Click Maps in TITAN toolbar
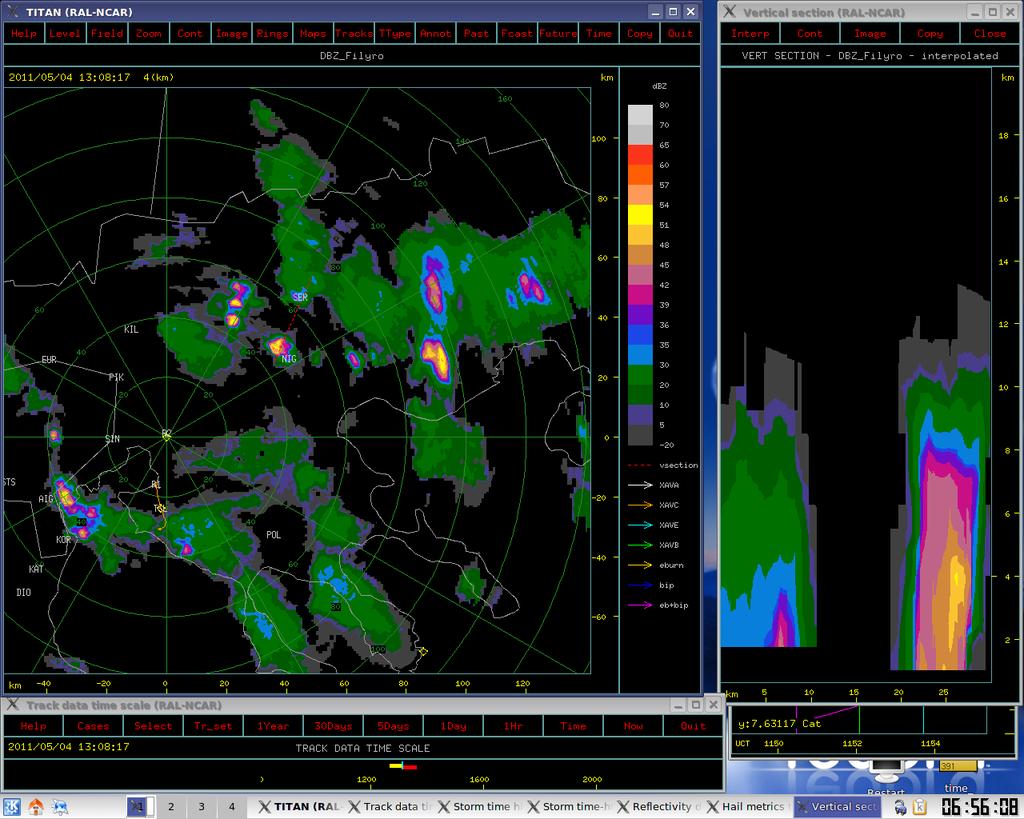Viewport: 1024px width, 819px height. click(x=313, y=33)
